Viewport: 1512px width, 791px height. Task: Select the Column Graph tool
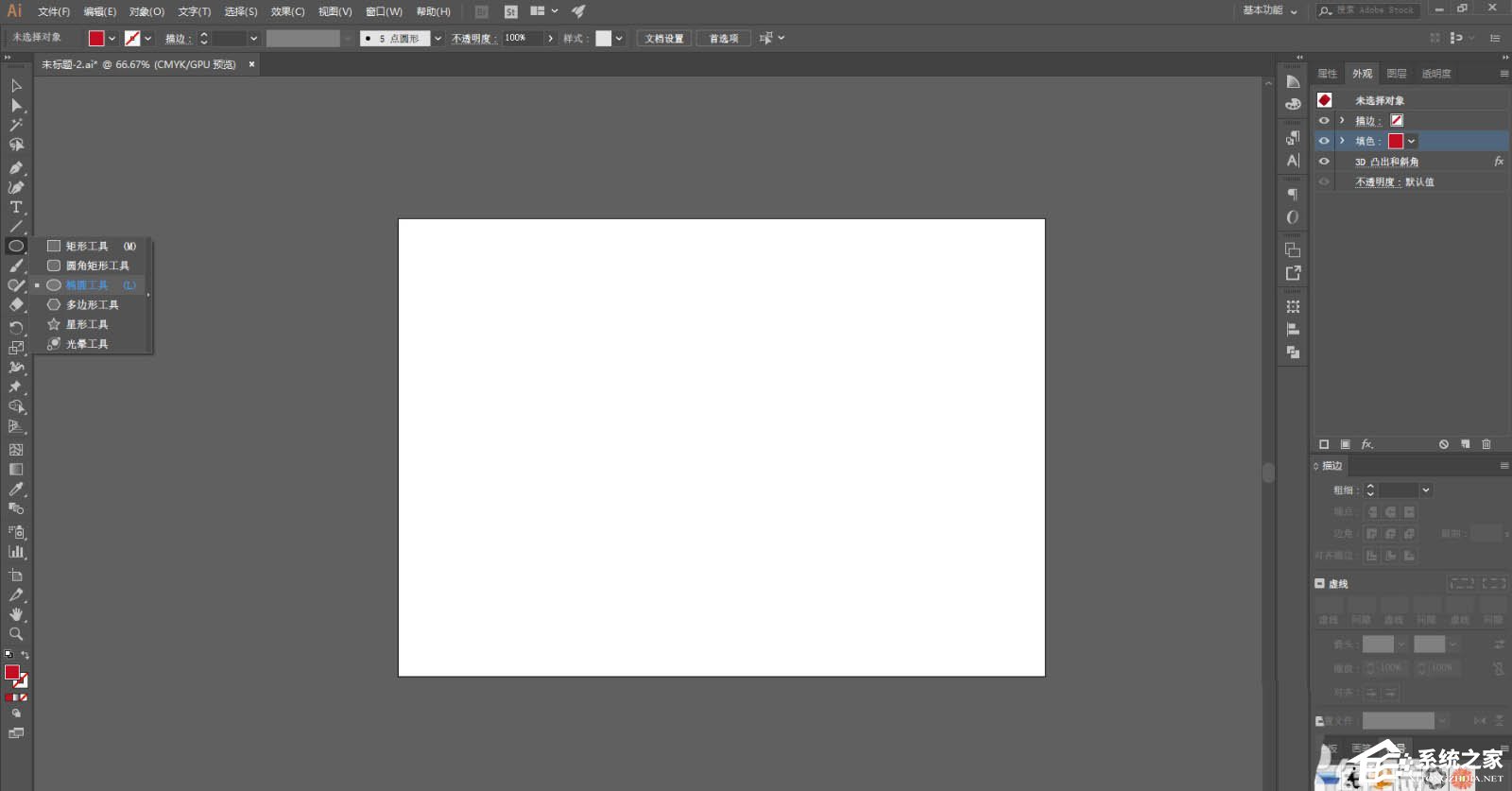[x=16, y=552]
